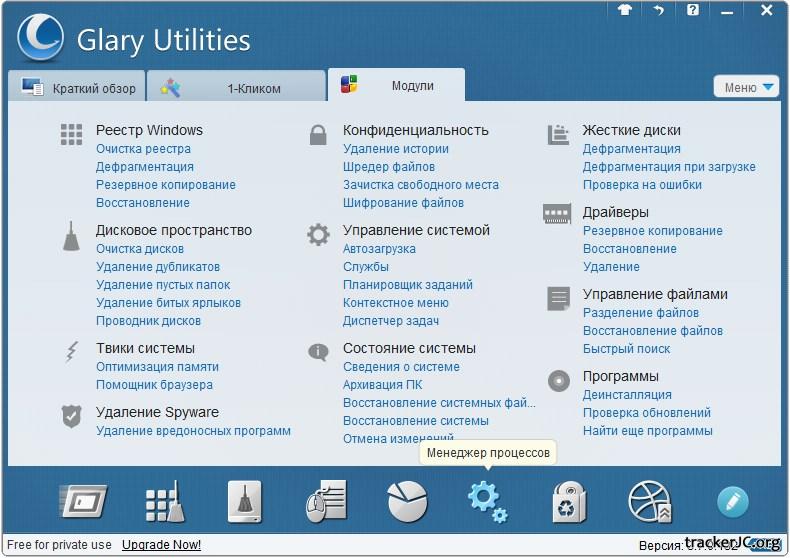Viewport: 790px width, 558px height.
Task: Open help with the question mark icon
Action: pos(693,10)
